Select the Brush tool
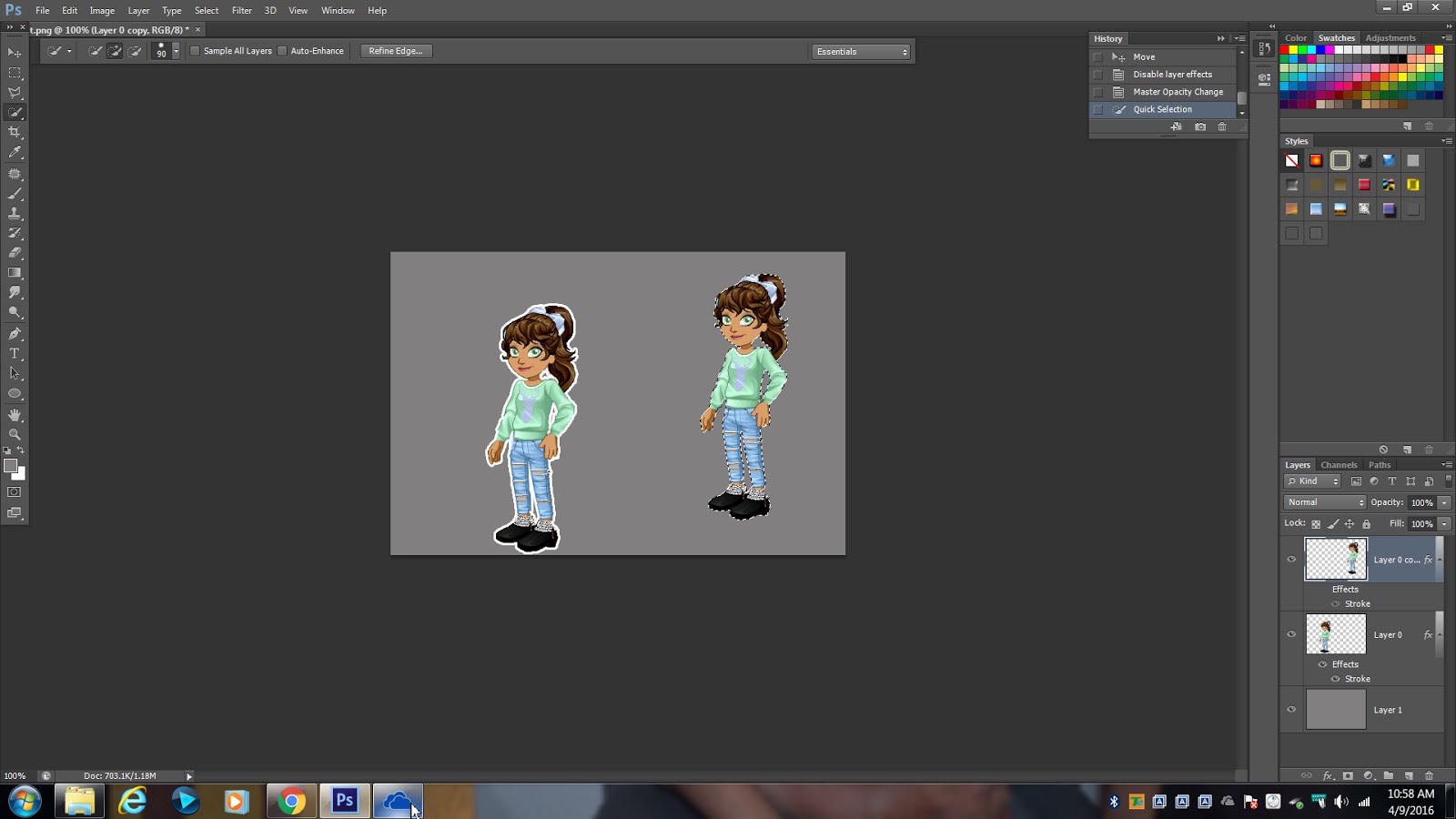 pyautogui.click(x=15, y=193)
